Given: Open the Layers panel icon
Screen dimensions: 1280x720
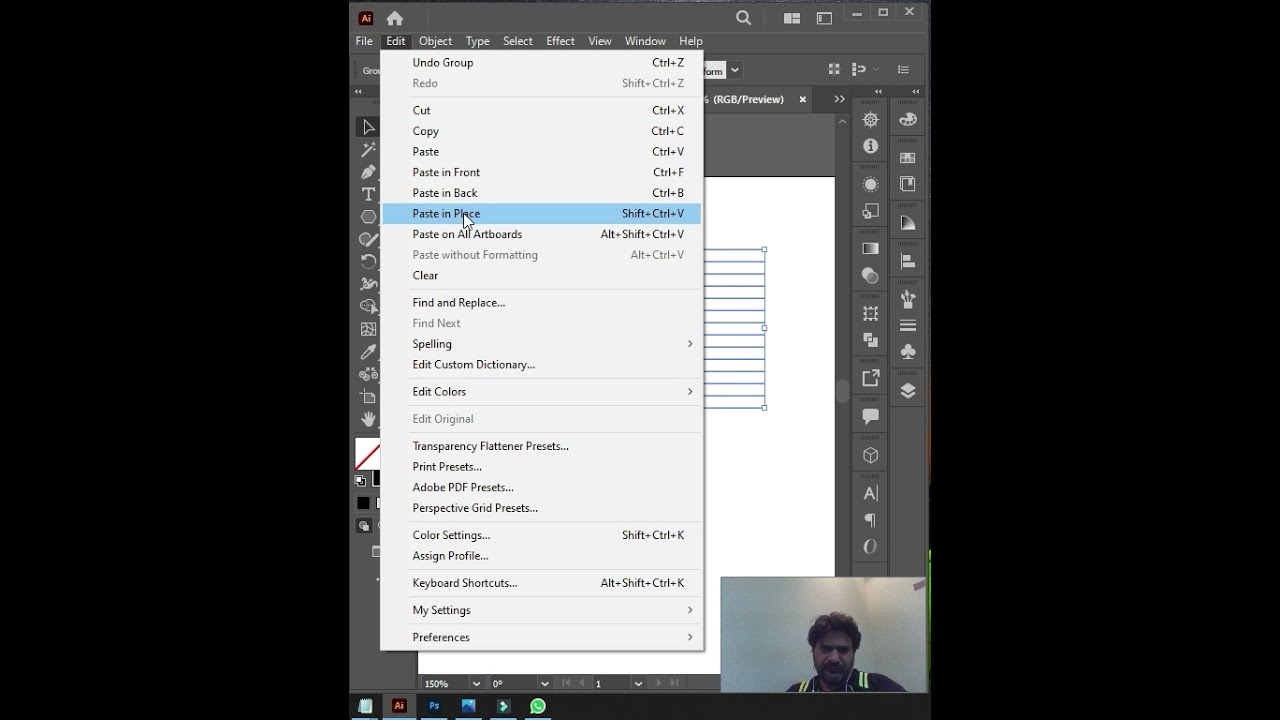Looking at the screenshot, I should click(x=908, y=391).
